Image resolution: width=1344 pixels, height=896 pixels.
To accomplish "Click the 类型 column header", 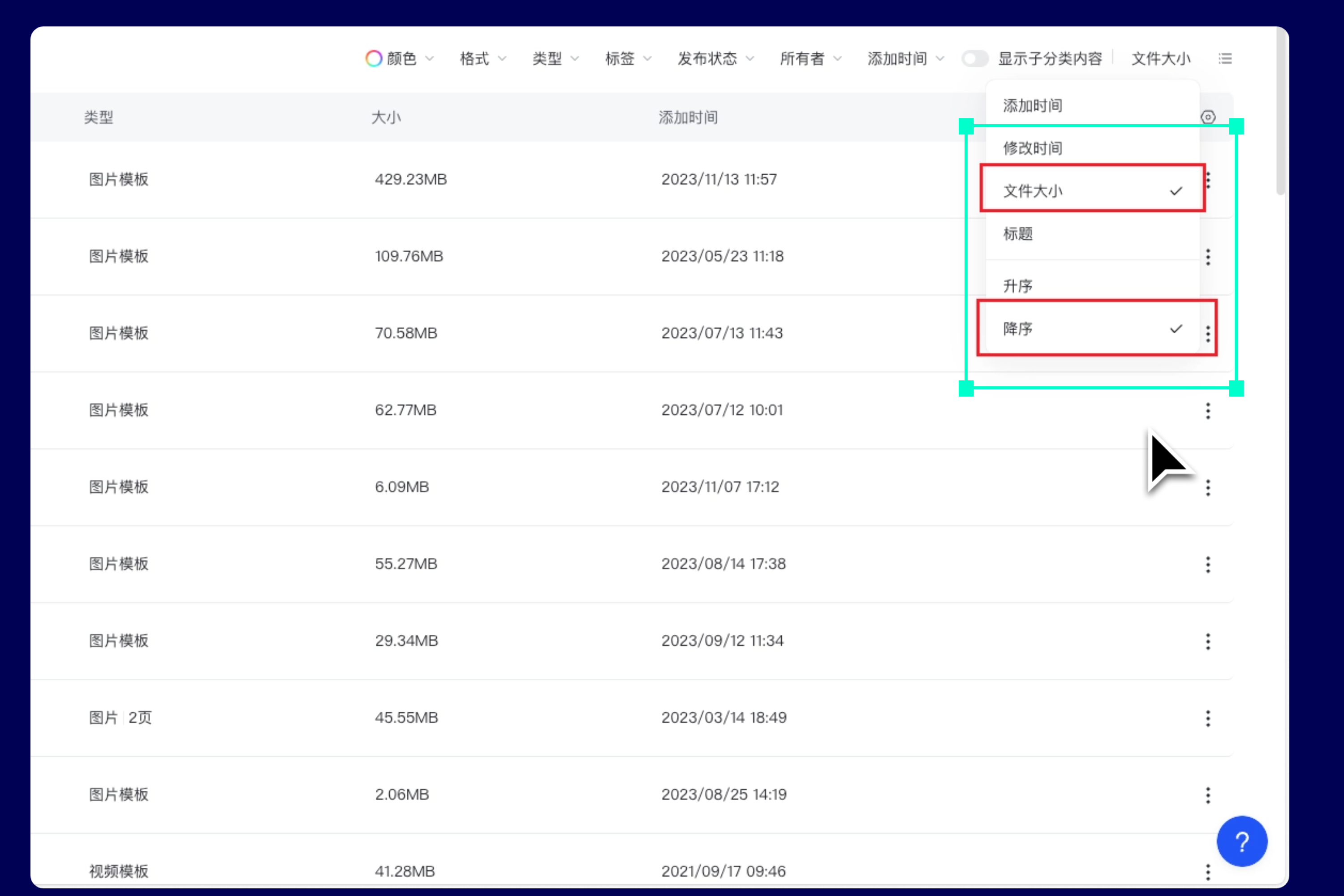I will [99, 117].
